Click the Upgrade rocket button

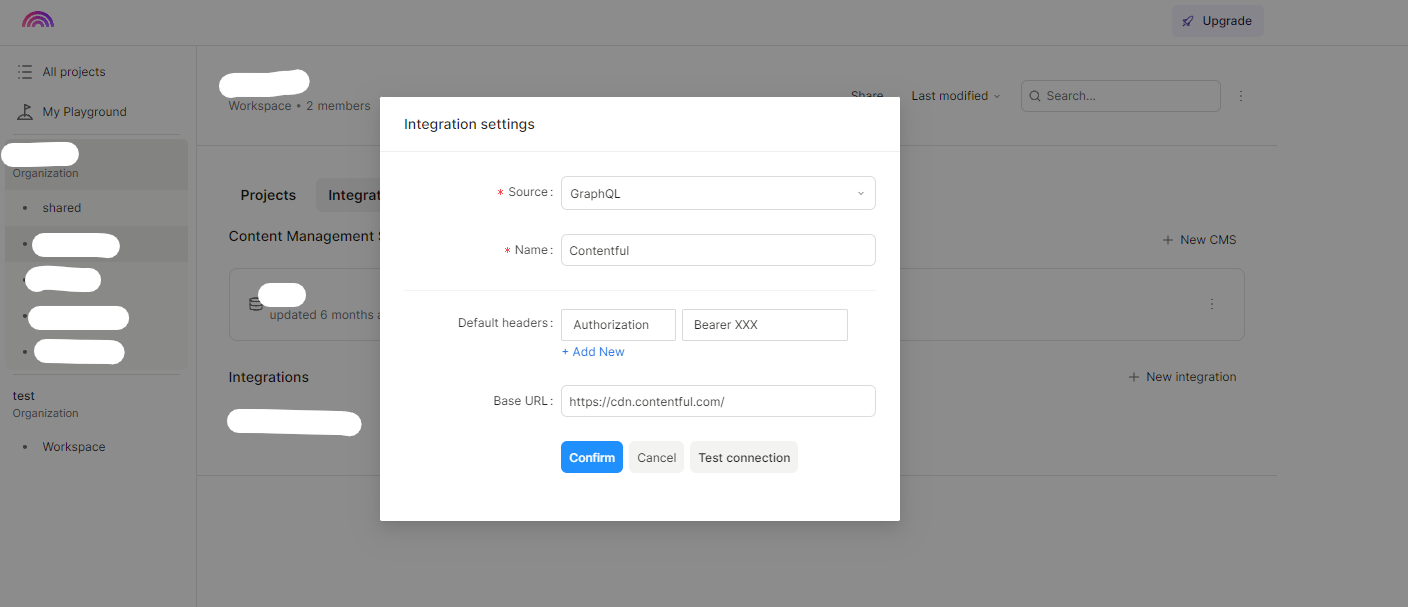(1217, 21)
